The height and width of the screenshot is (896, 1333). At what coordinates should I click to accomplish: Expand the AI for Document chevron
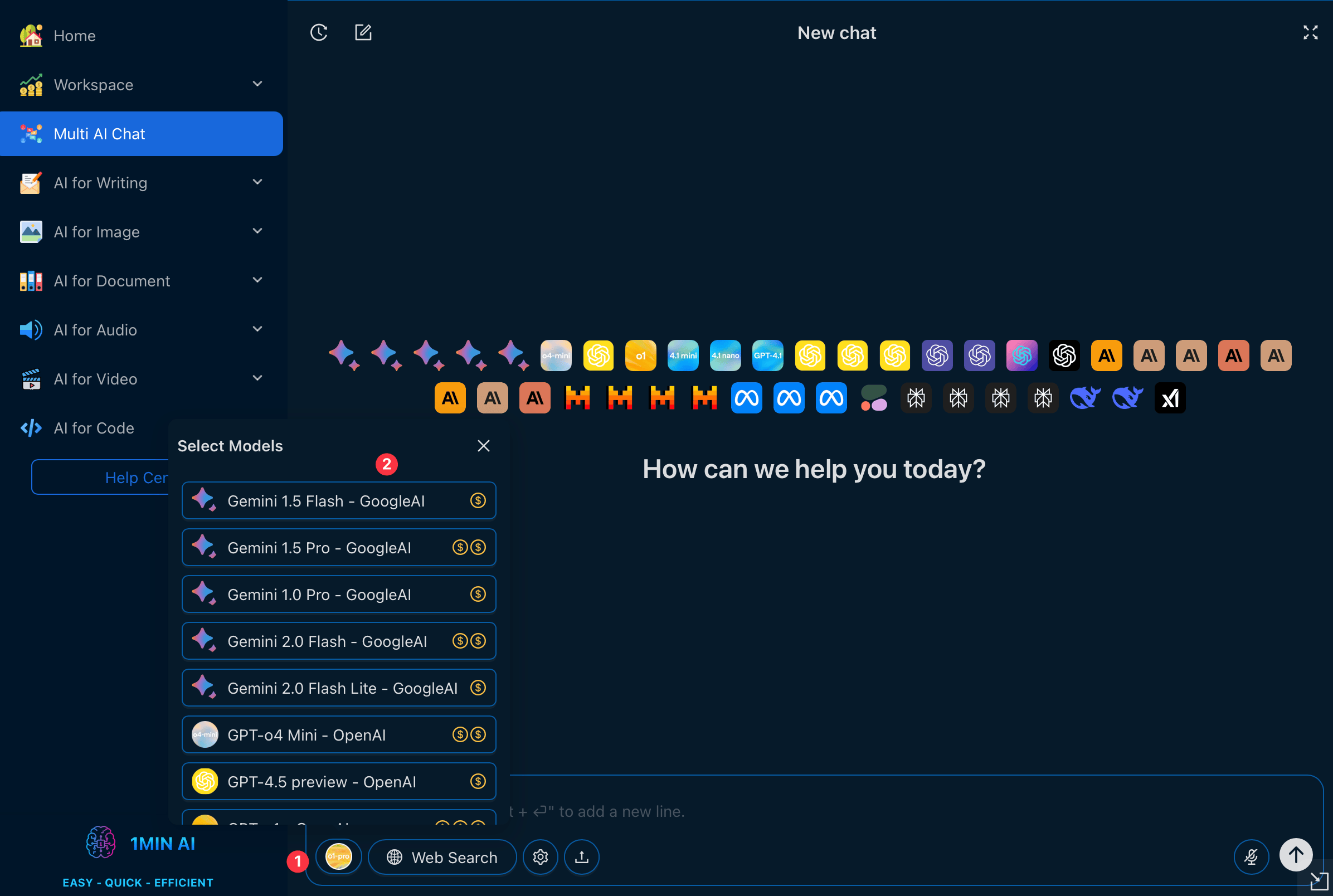point(257,281)
